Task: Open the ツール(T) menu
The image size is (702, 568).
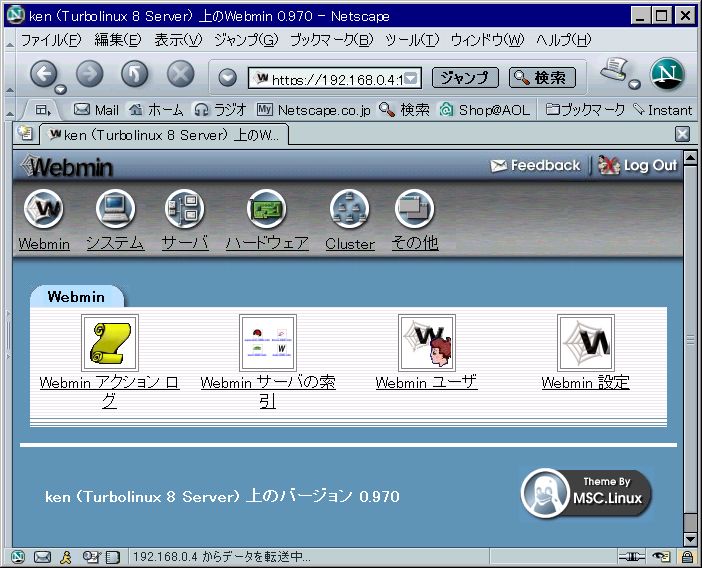Action: coord(412,40)
